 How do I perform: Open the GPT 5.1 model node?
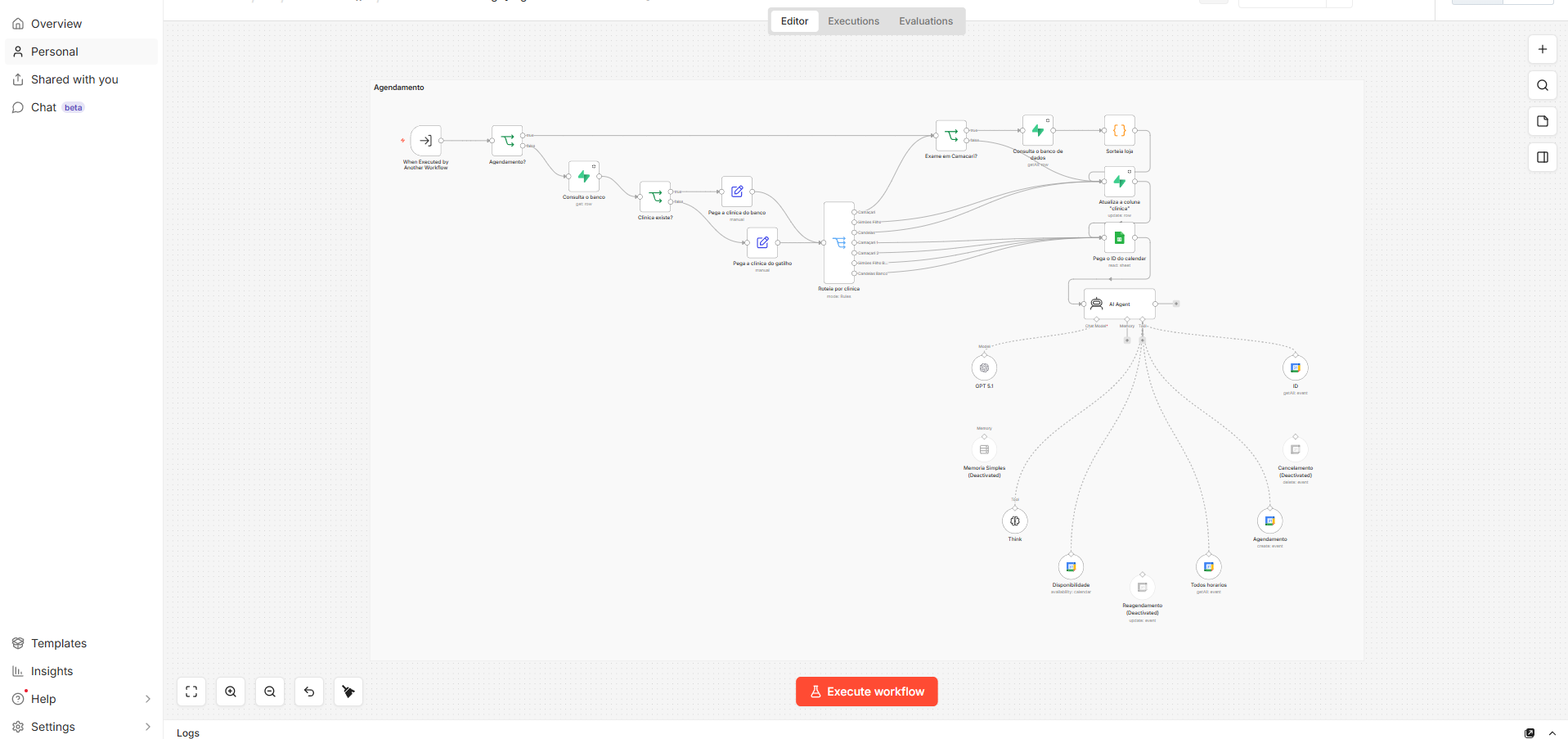pyautogui.click(x=984, y=368)
